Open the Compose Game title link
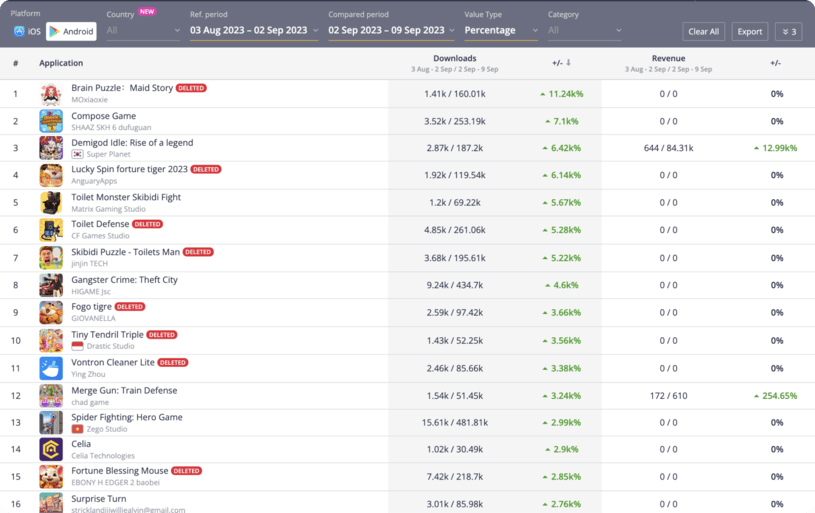 click(103, 116)
